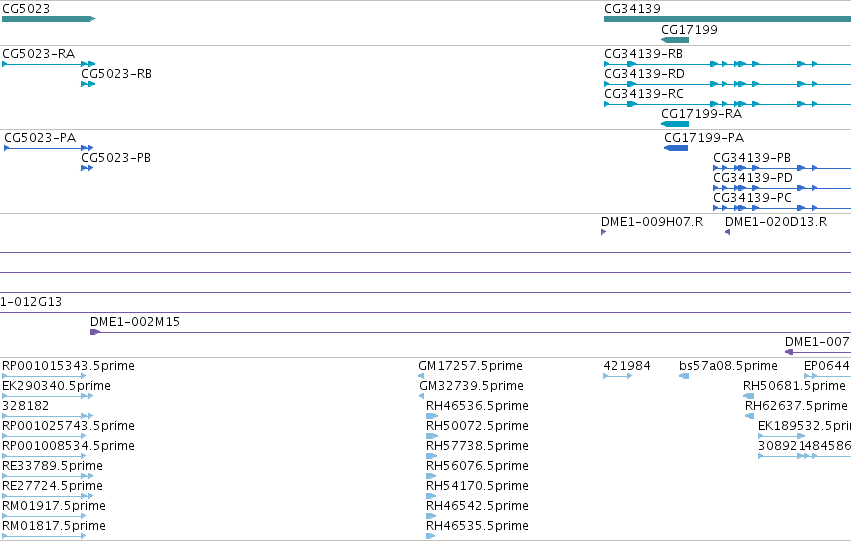851x541 pixels.
Task: Click the CG5023-PB protein label
Action: 116,158
